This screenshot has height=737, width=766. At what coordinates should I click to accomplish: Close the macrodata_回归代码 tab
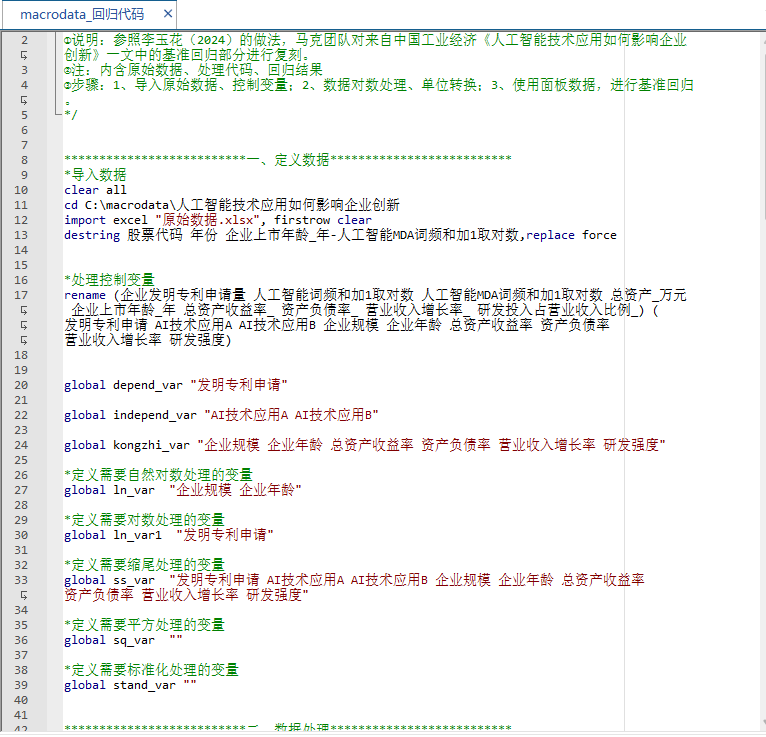(168, 14)
